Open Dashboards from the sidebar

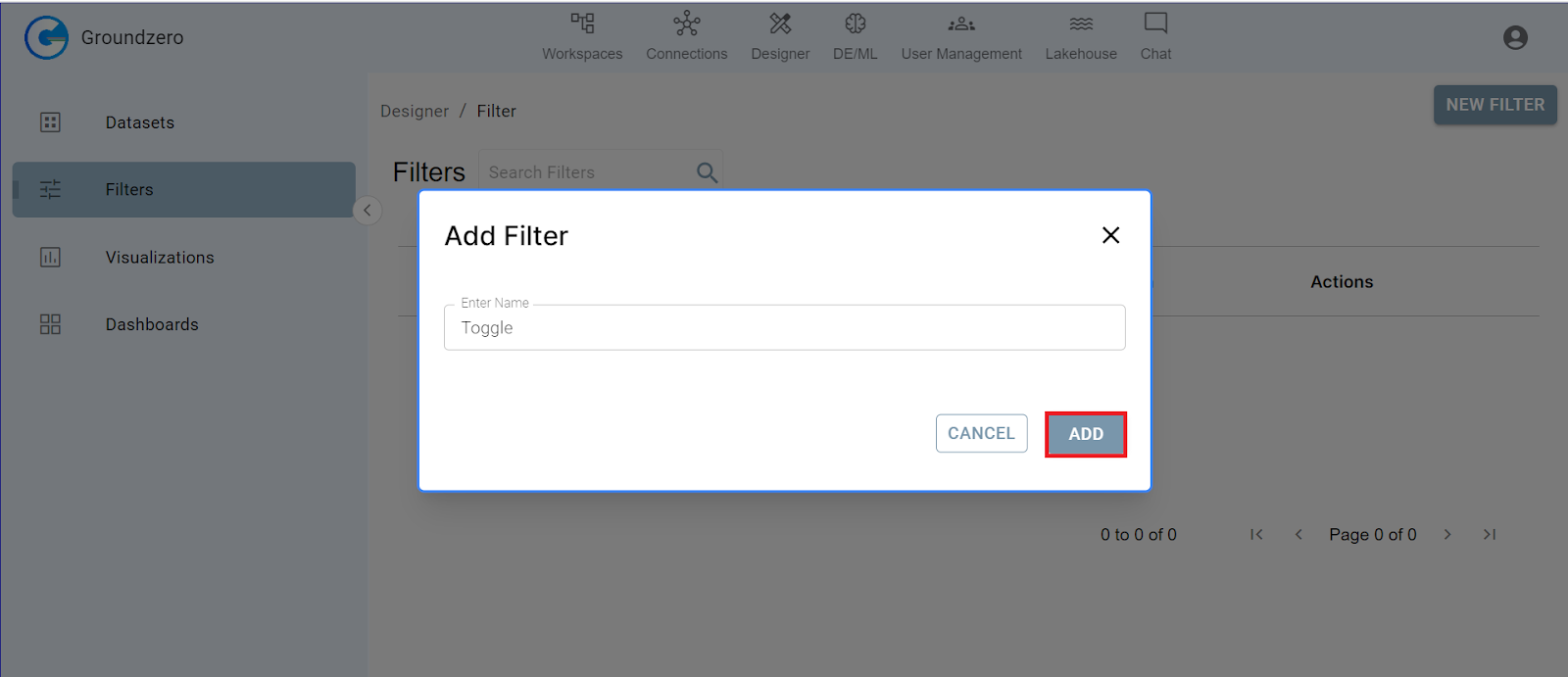[x=151, y=324]
